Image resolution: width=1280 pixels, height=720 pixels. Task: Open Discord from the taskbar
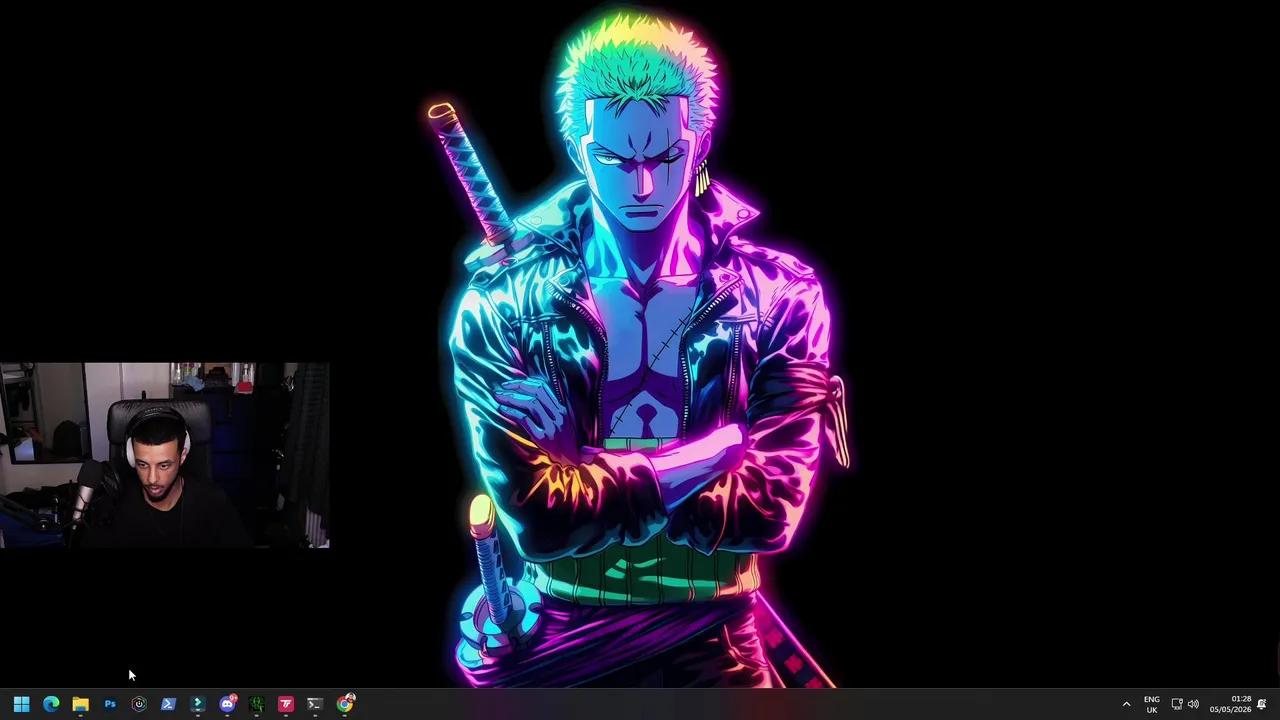[227, 704]
